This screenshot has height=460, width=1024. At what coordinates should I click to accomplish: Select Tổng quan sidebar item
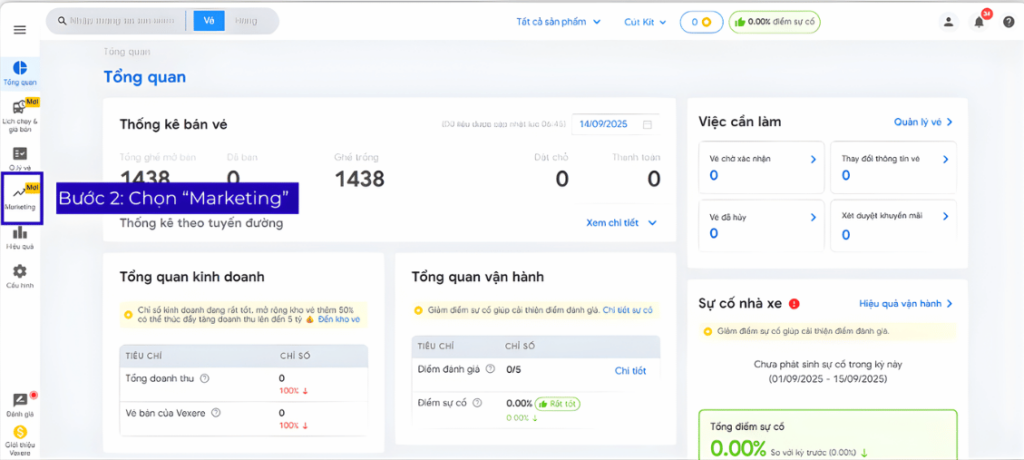click(x=20, y=72)
